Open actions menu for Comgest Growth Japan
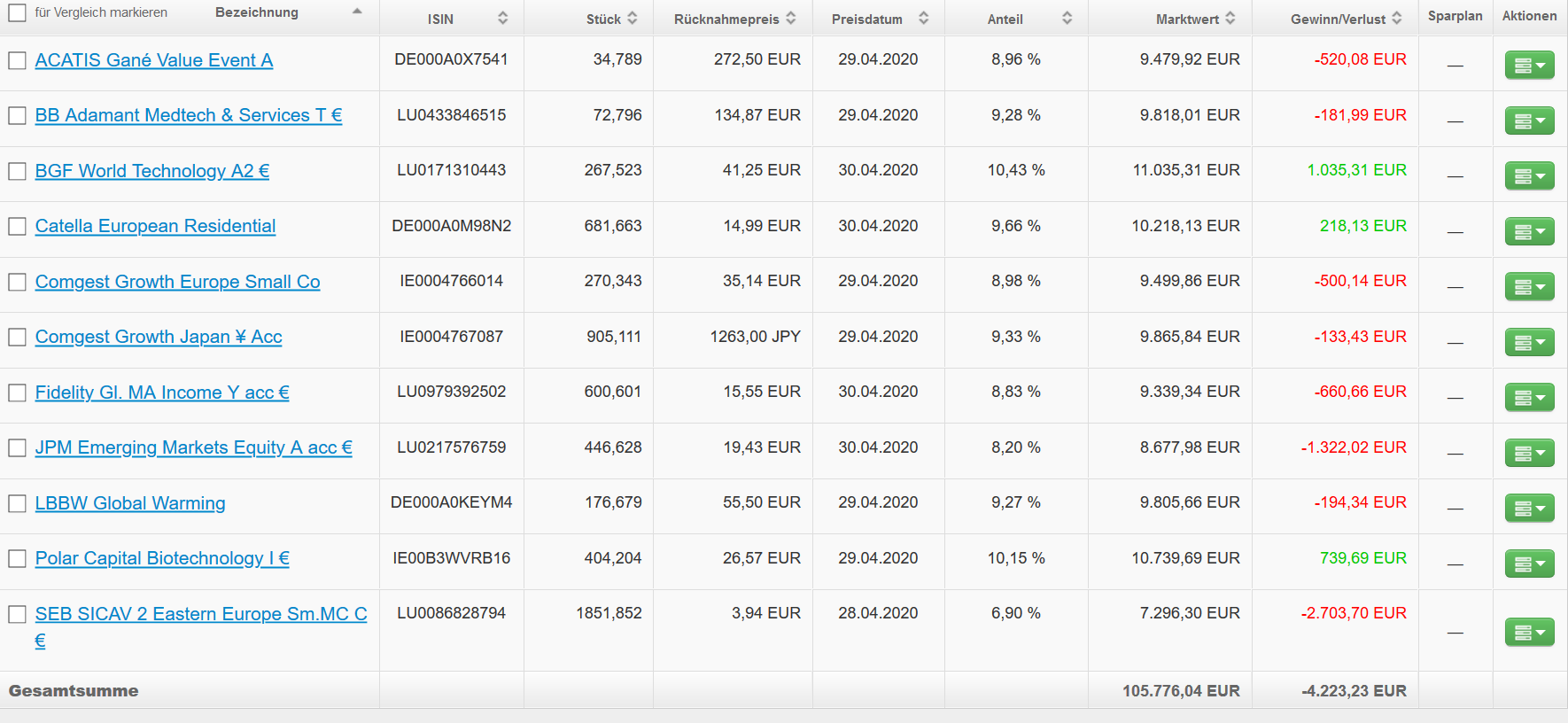This screenshot has height=723, width=1568. point(1529,342)
